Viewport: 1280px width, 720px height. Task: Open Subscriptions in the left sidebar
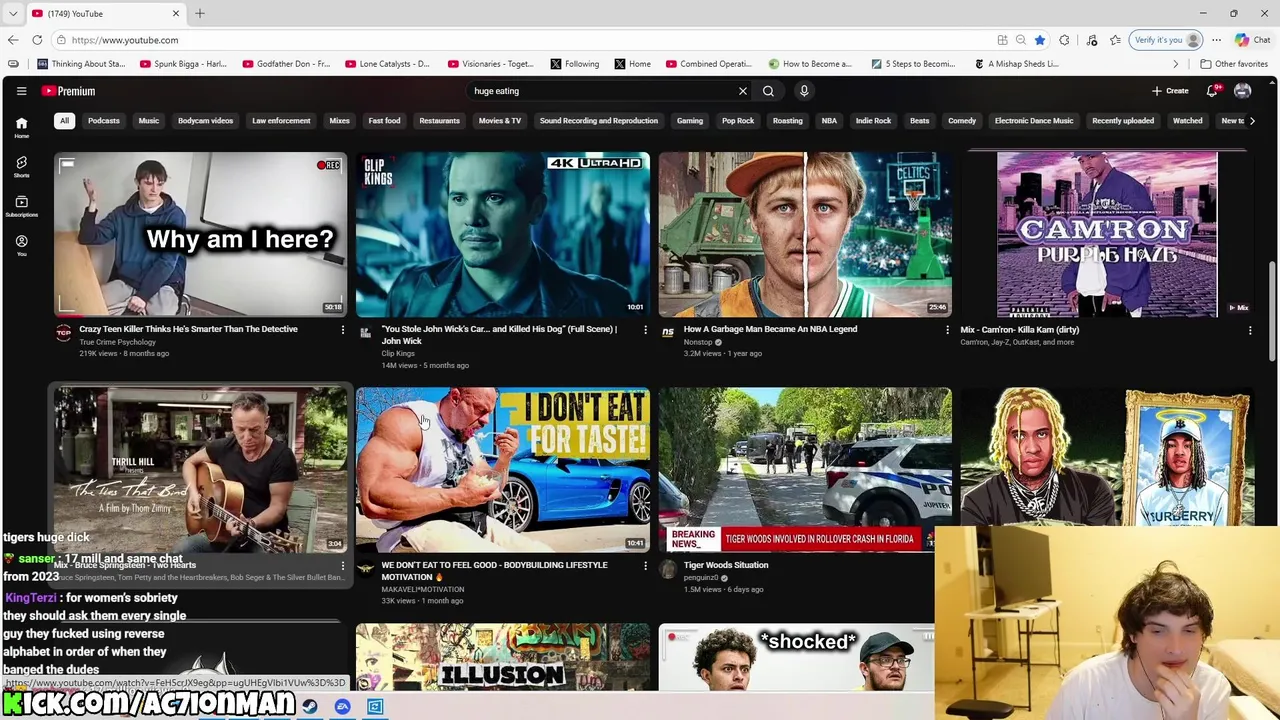[21, 206]
